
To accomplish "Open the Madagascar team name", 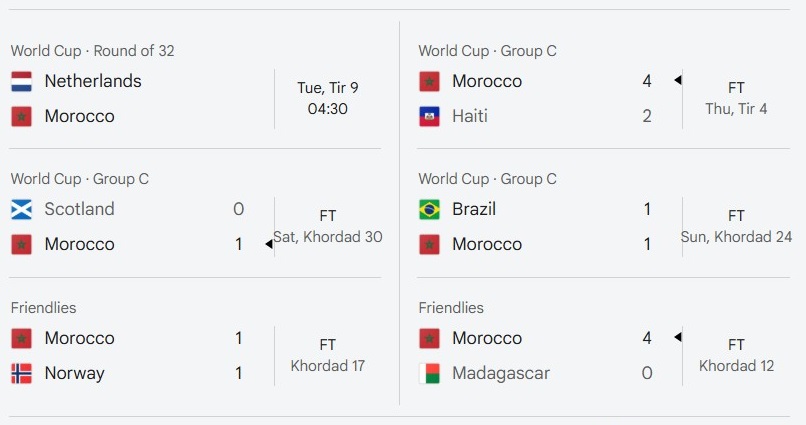I will click(x=501, y=373).
